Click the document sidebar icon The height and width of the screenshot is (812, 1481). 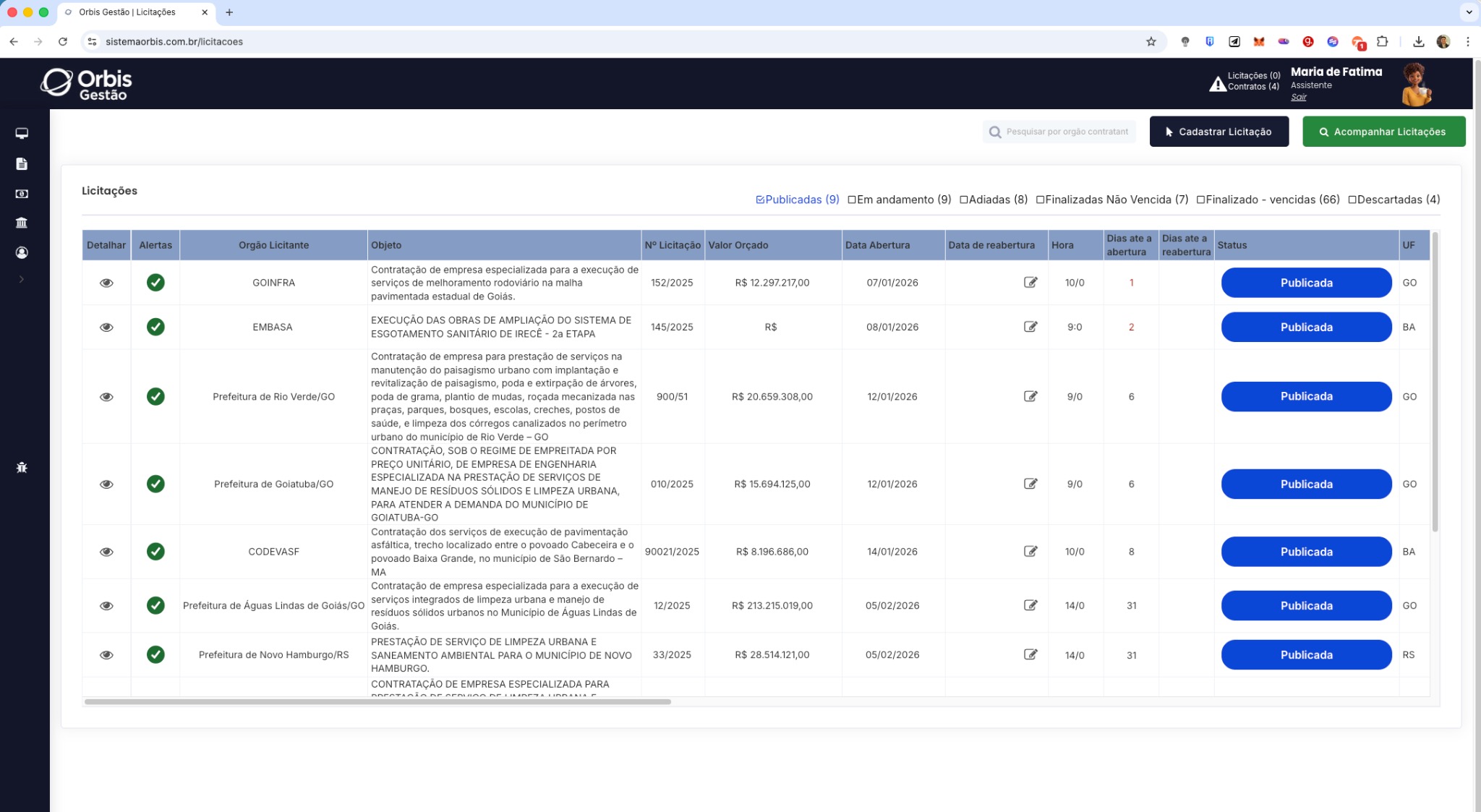coord(22,164)
